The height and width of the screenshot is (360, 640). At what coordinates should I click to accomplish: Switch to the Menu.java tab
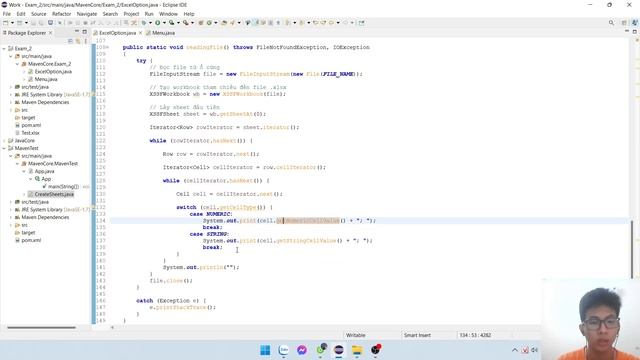pyautogui.click(x=160, y=33)
